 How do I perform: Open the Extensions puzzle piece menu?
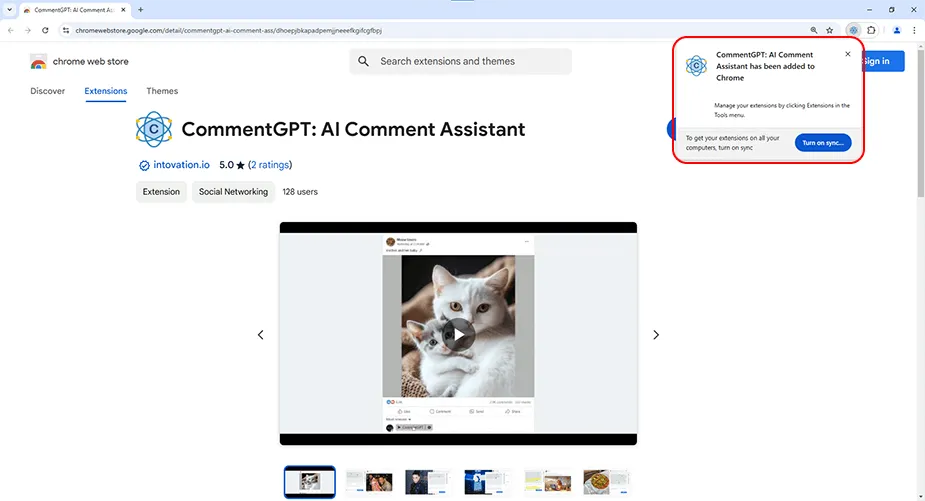871,30
